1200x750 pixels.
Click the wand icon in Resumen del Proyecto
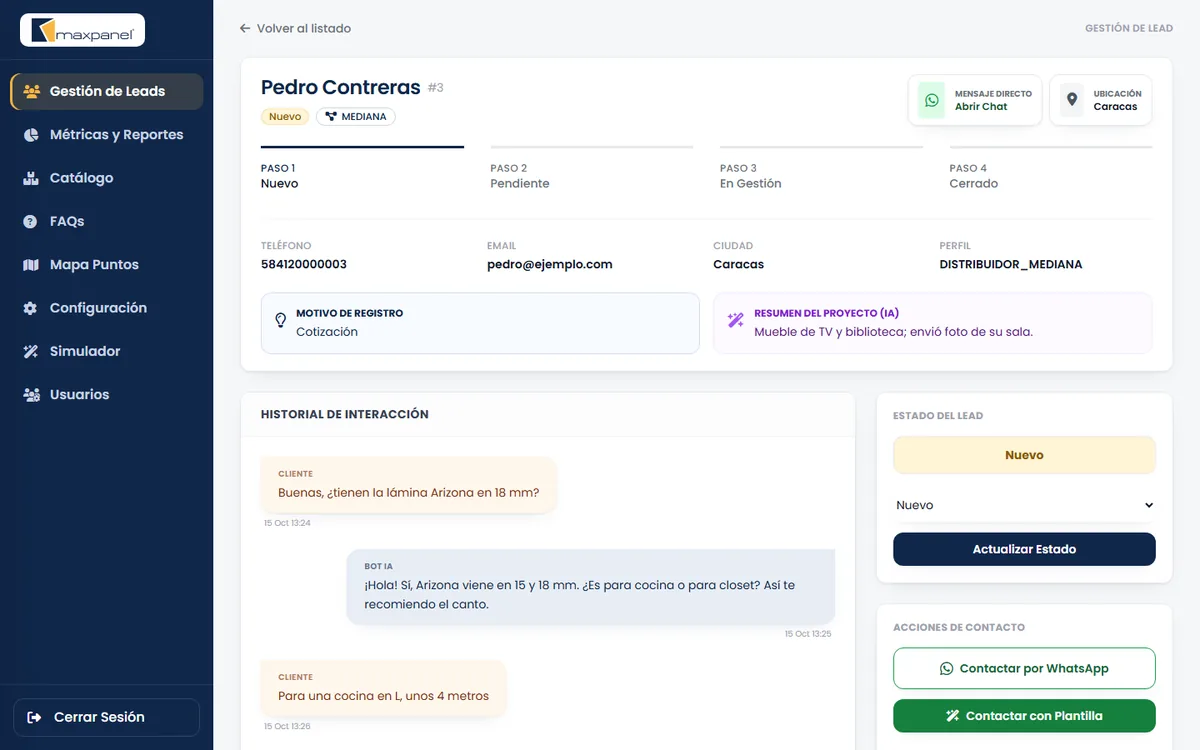(736, 321)
